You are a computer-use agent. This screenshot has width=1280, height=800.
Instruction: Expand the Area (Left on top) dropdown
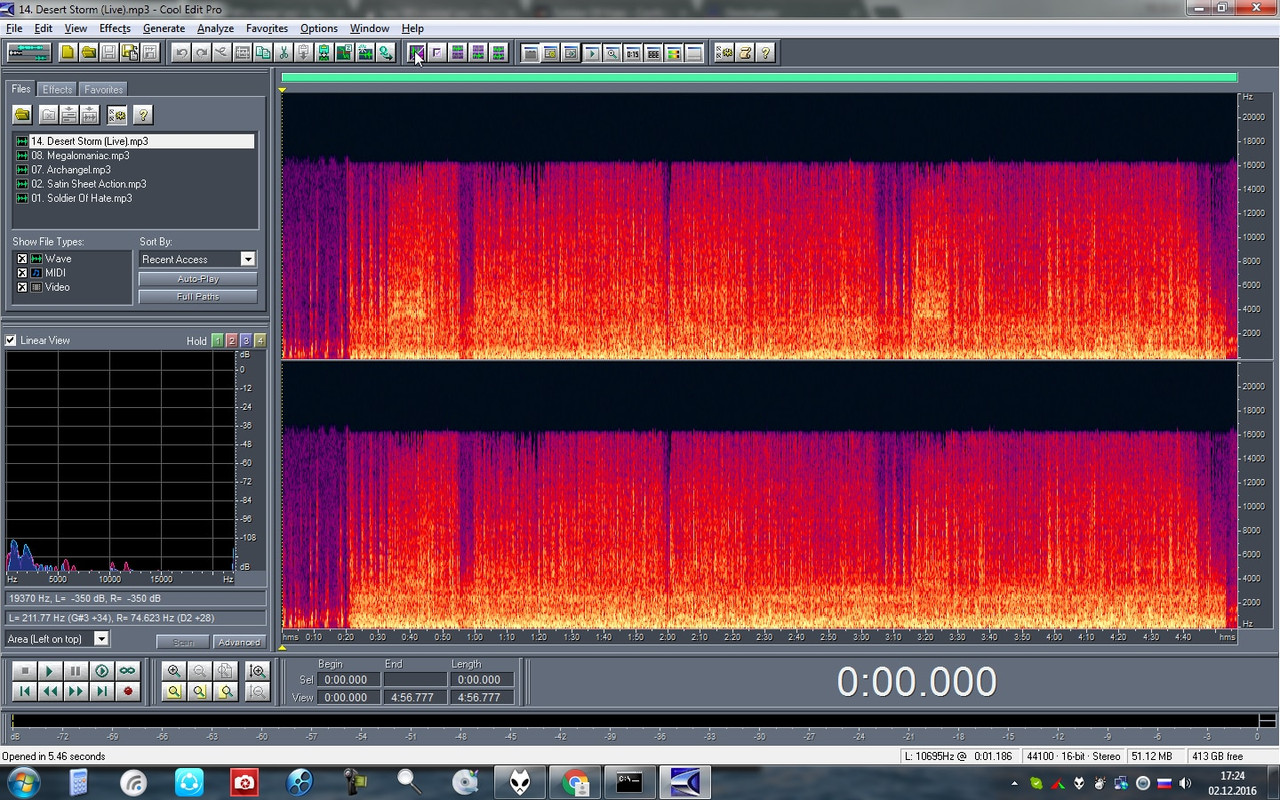tap(57, 638)
